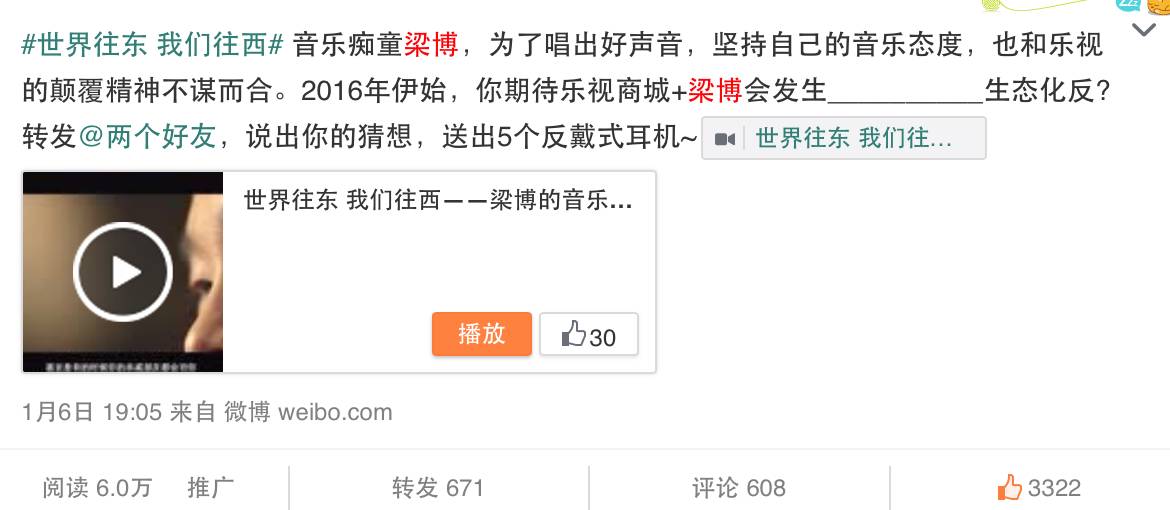Click the @两个好友 mention link
The width and height of the screenshot is (1170, 510).
pos(147,137)
